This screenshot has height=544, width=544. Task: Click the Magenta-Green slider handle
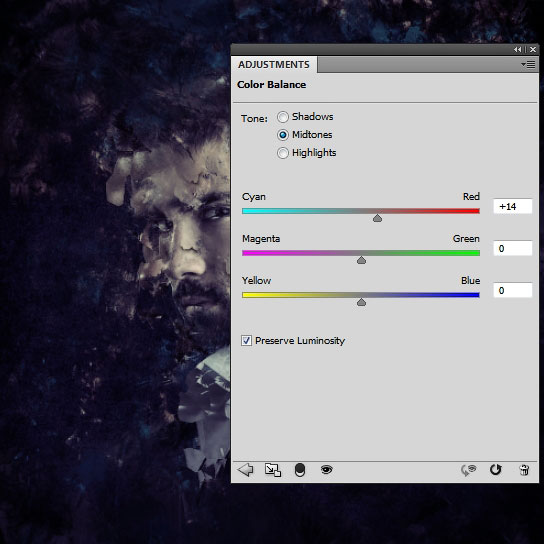pos(362,260)
